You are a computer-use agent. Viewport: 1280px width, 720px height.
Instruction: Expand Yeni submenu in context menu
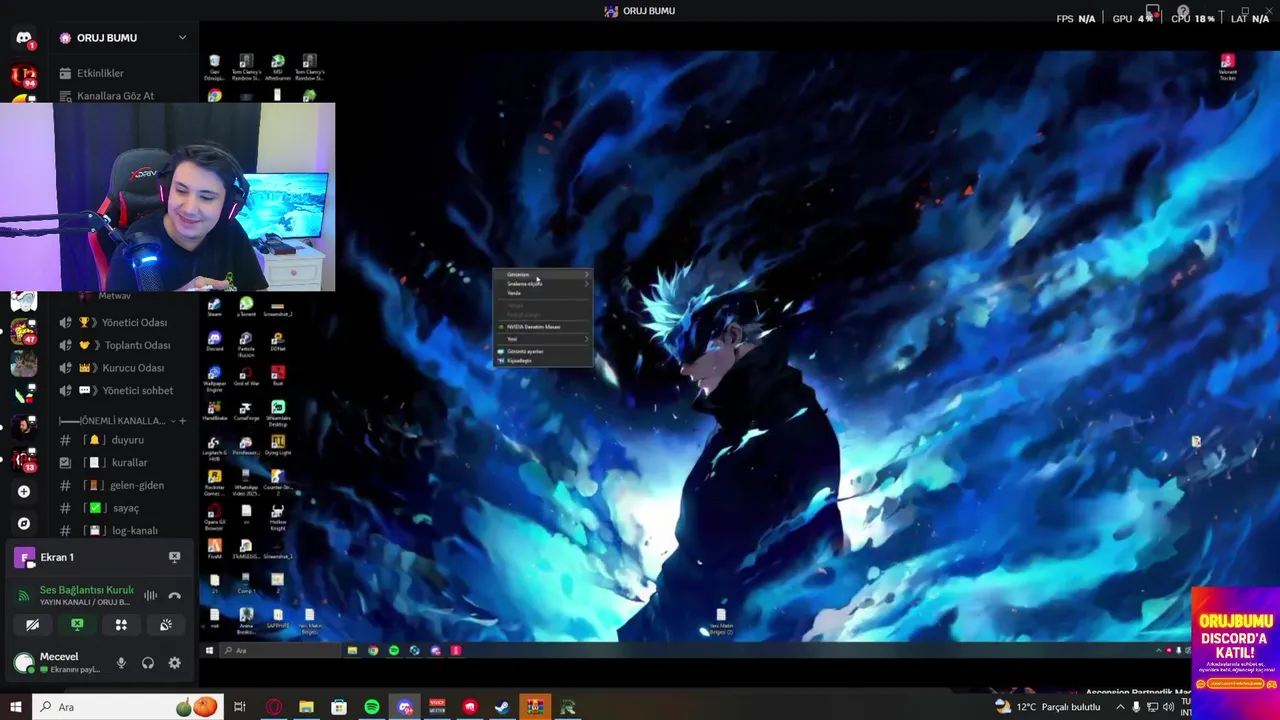coord(543,339)
